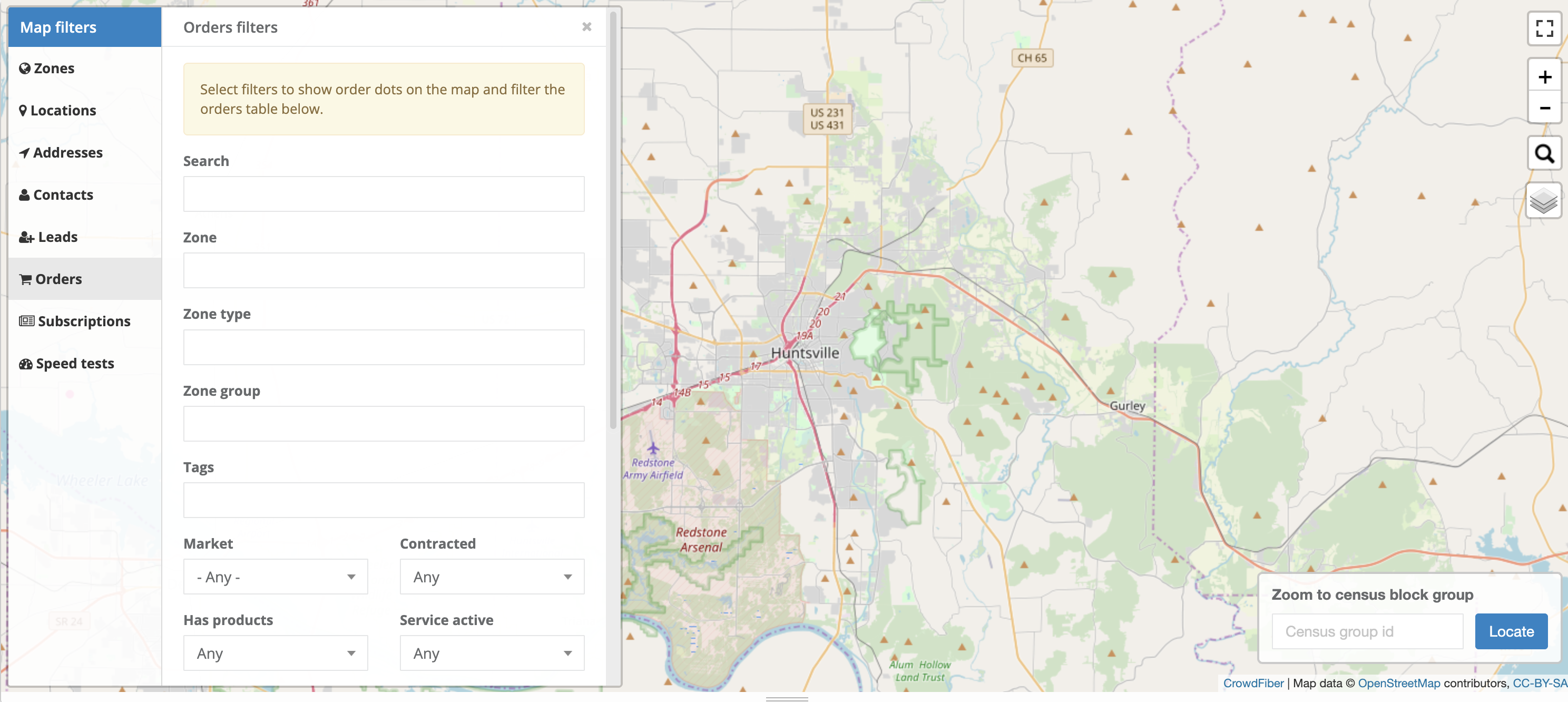This screenshot has height=702, width=1568.
Task: Follow the CrowdFiber attribution link
Action: (1253, 683)
